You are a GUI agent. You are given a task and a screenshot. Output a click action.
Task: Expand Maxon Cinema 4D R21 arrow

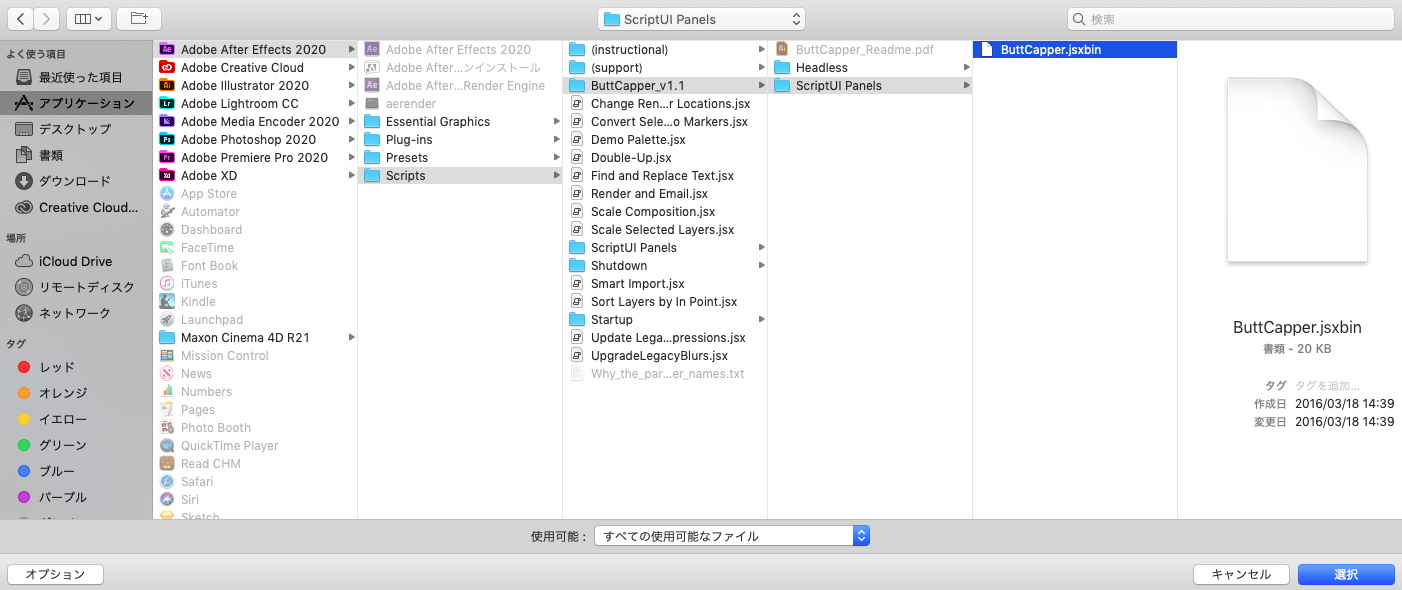[351, 337]
